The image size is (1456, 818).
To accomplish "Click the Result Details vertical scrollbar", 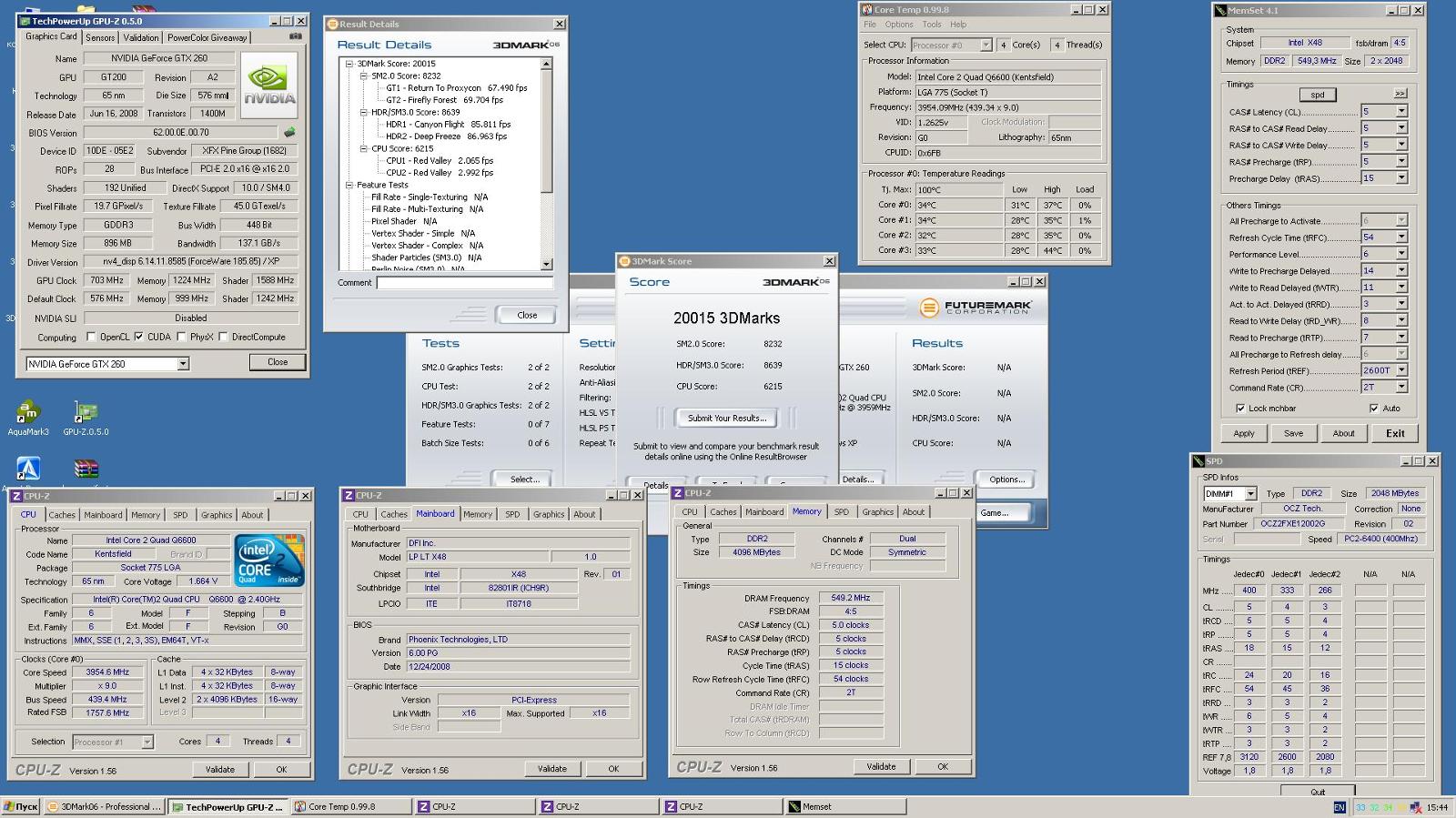I will point(546,164).
